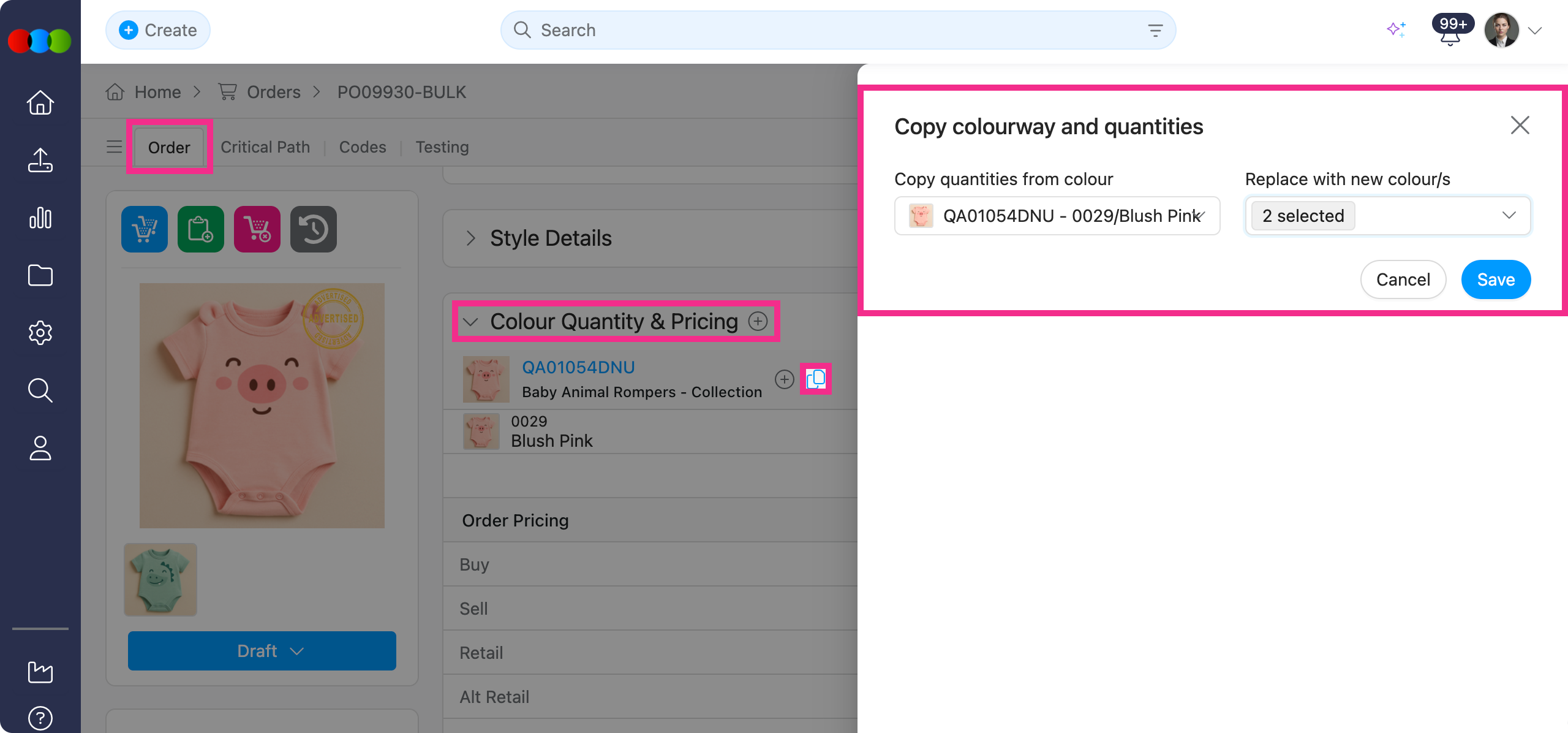Select the blue shopping cart order icon
Screen dimensions: 1568x733
144,229
